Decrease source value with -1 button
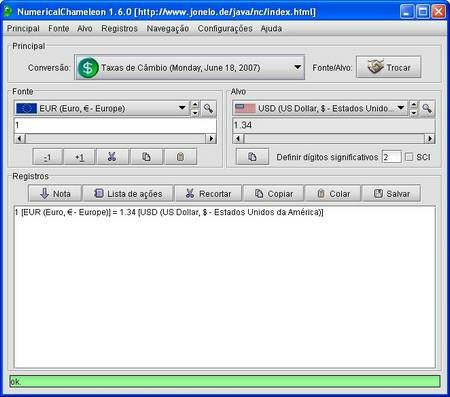Screen dimensions: 450x397 48,157
